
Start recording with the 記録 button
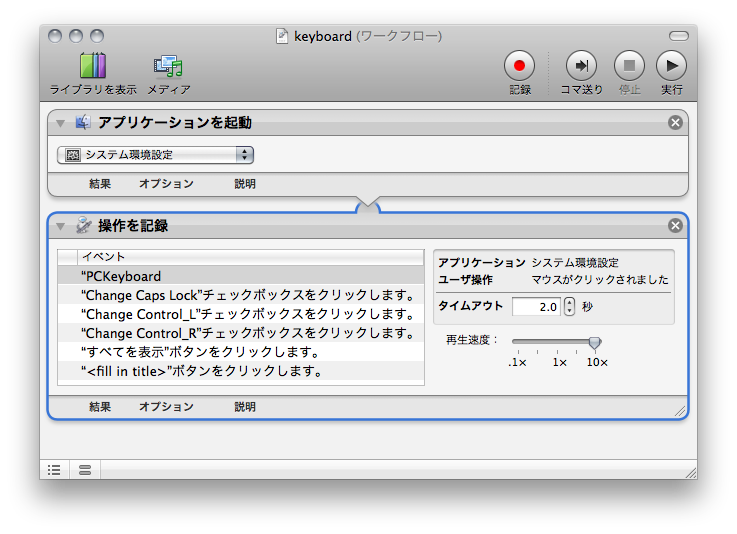coord(519,65)
